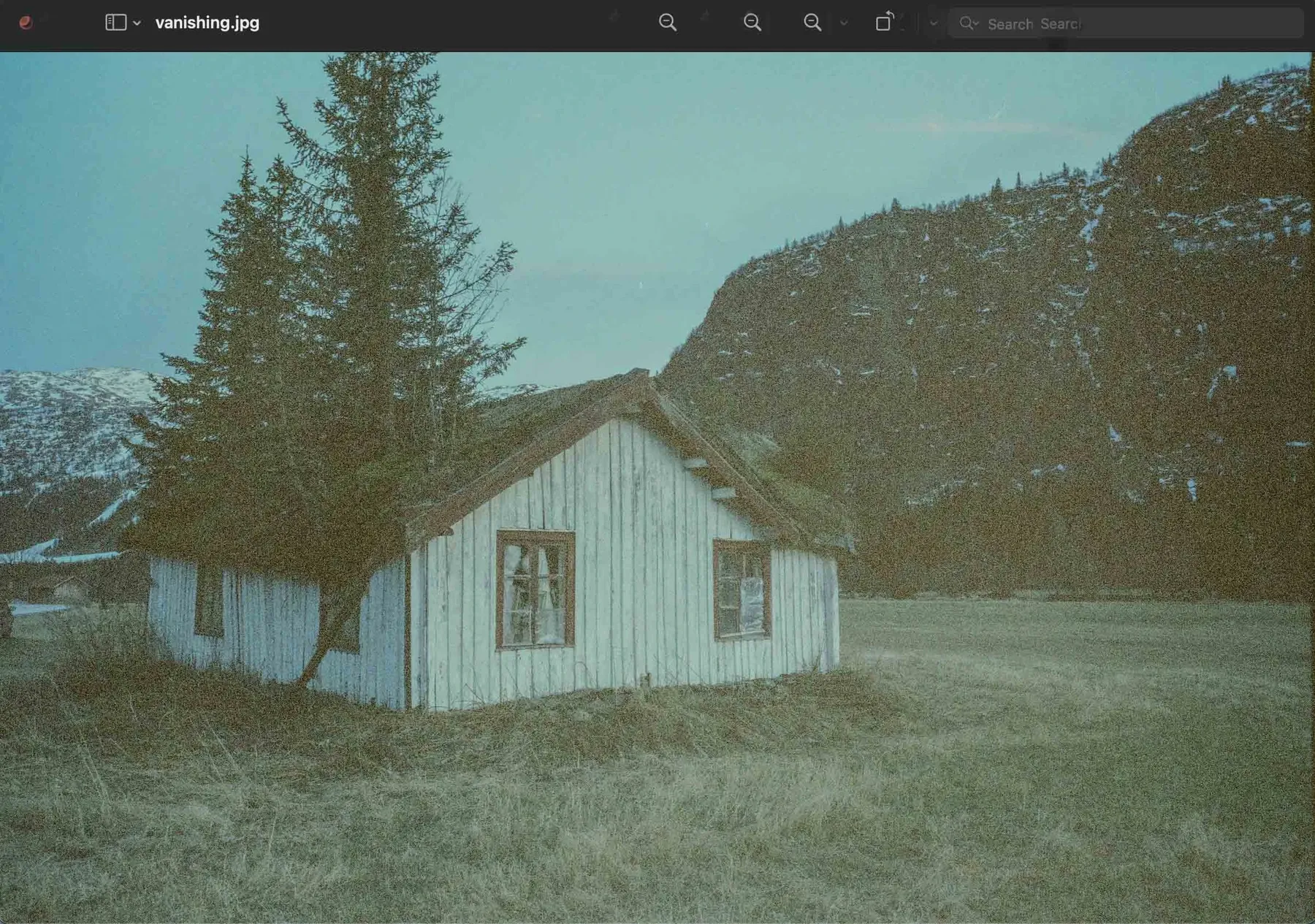Viewport: 1315px width, 924px height.
Task: Click the vanishing.jpg window title
Action: pos(207,23)
